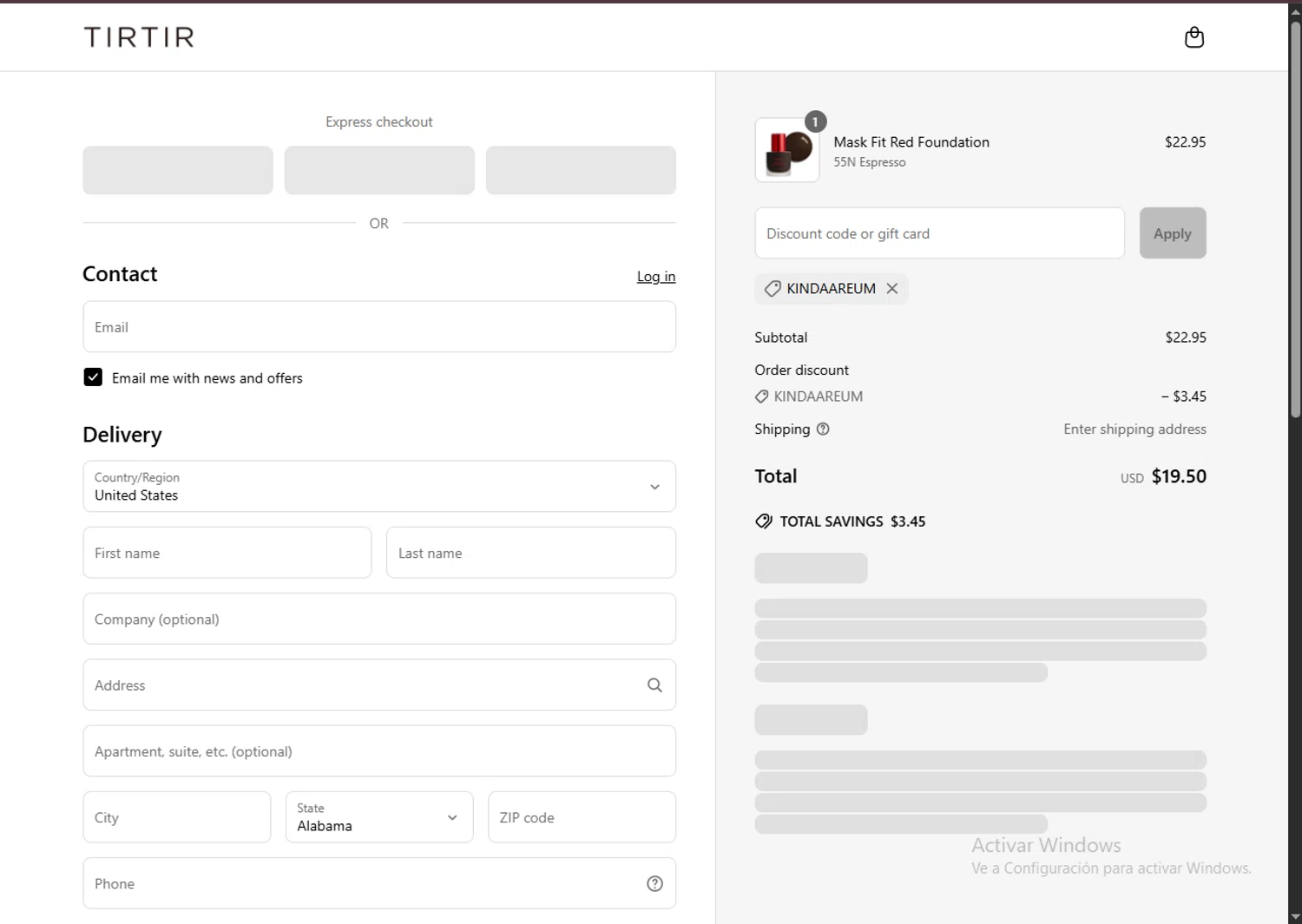Click the TIRTIR logo
The image size is (1302, 924).
coord(139,37)
